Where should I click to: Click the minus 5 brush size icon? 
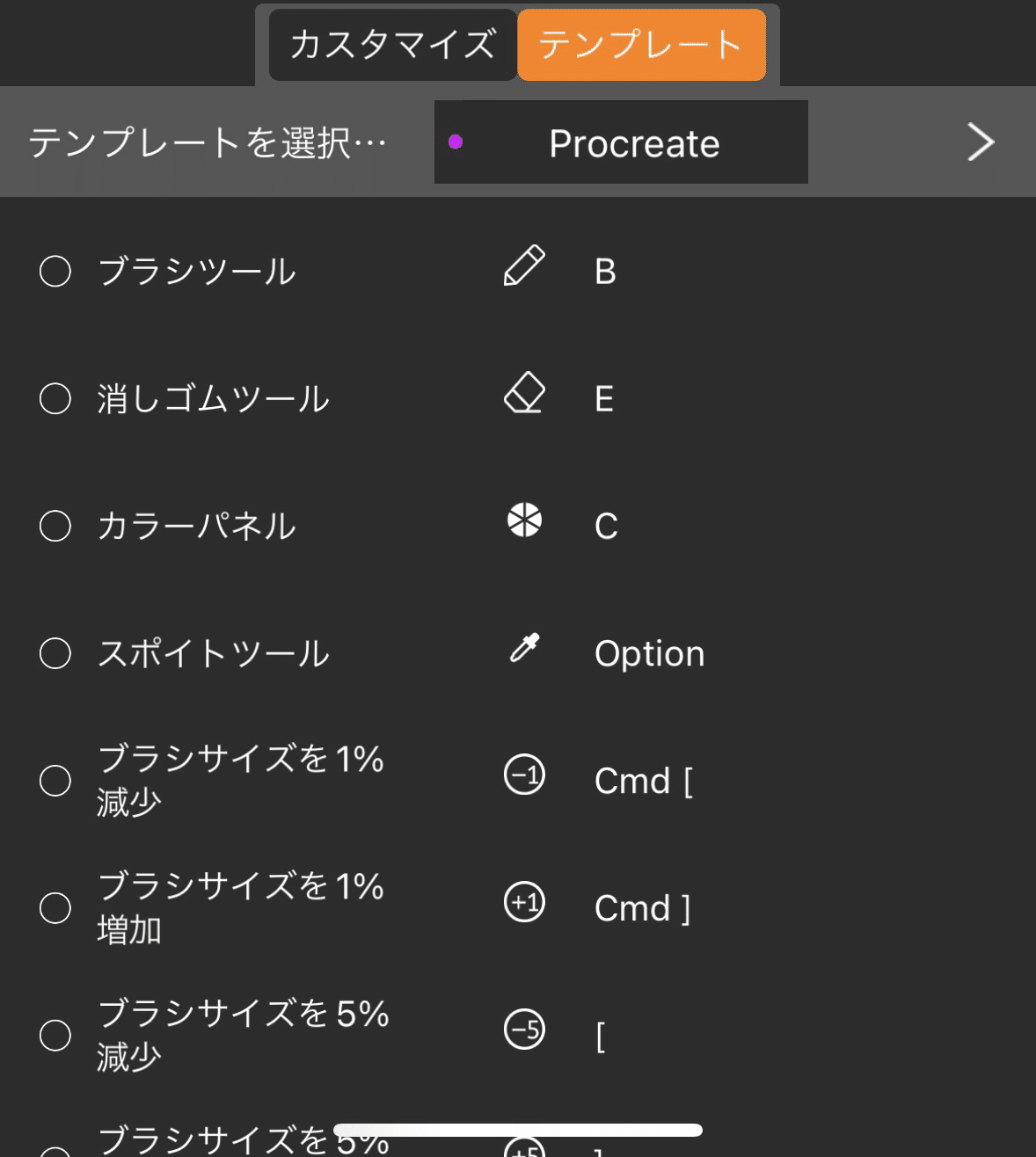[524, 1030]
